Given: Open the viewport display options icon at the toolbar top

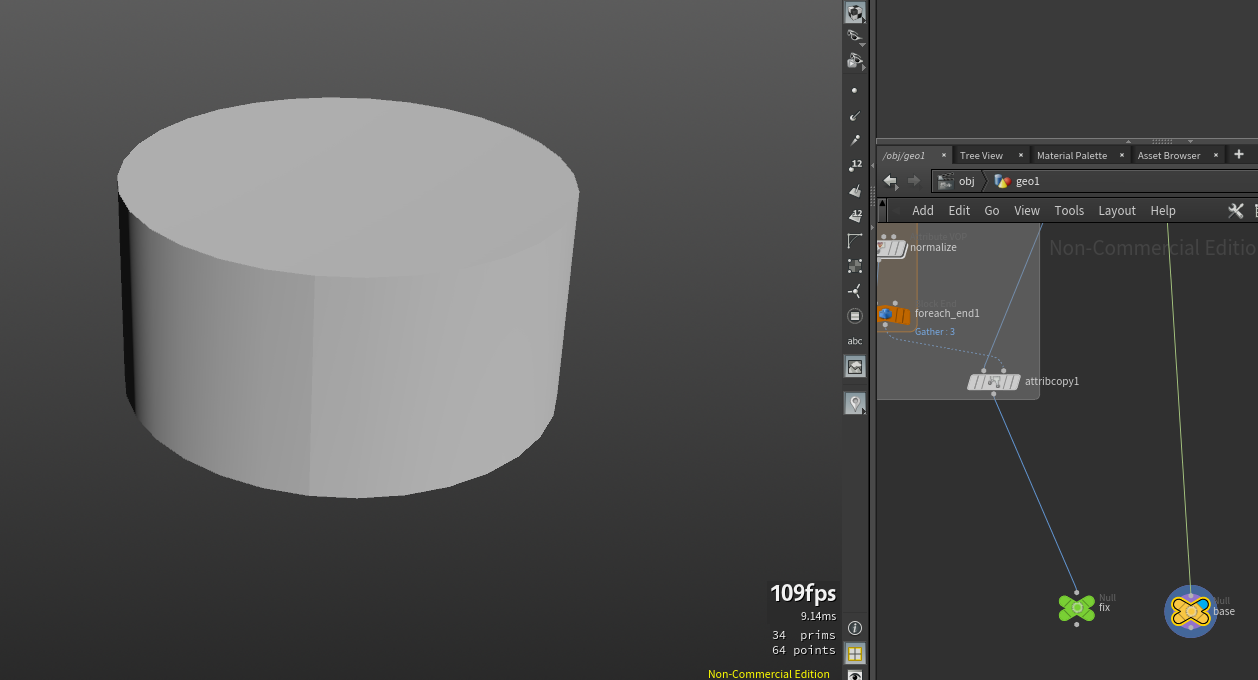Looking at the screenshot, I should click(x=855, y=12).
